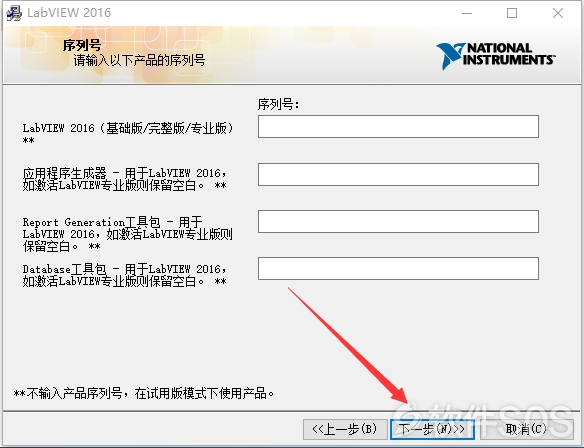
Task: Click the National Instruments logo
Action: pos(495,56)
